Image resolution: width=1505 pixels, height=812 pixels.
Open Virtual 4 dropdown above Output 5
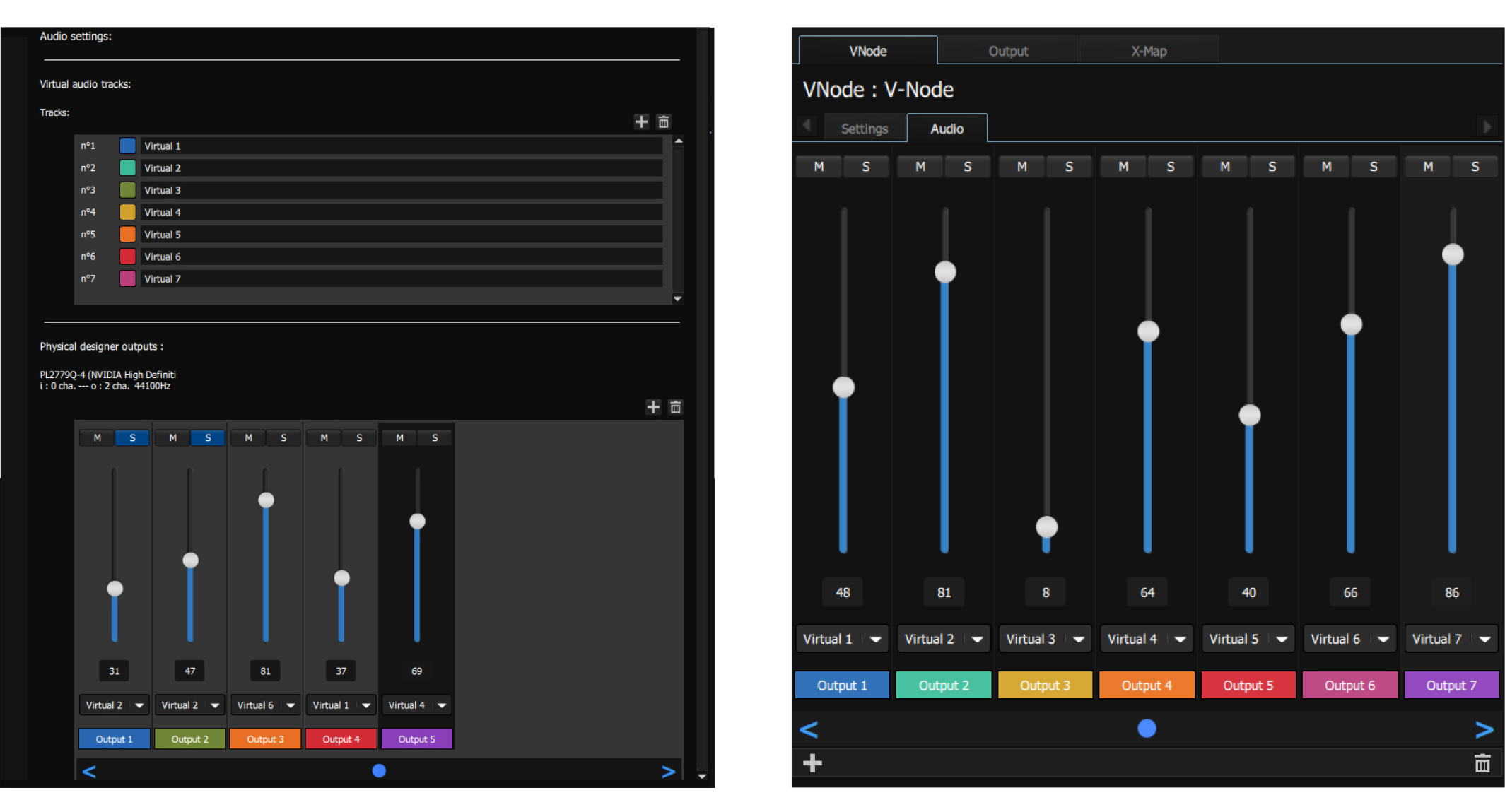click(417, 705)
